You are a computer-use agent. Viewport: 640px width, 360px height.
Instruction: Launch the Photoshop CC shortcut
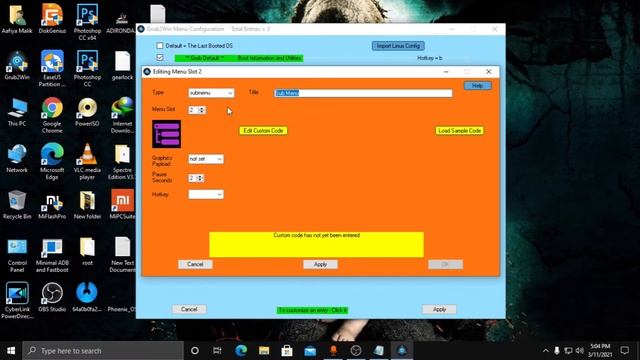[x=87, y=69]
